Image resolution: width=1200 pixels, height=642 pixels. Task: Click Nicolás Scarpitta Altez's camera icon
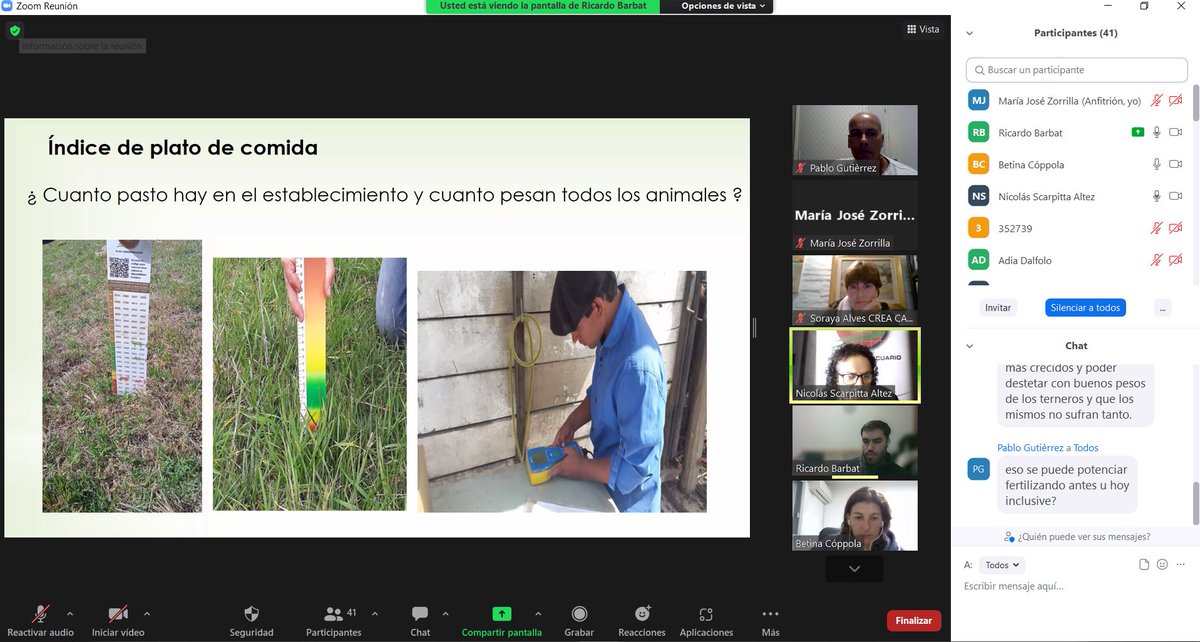click(1176, 196)
